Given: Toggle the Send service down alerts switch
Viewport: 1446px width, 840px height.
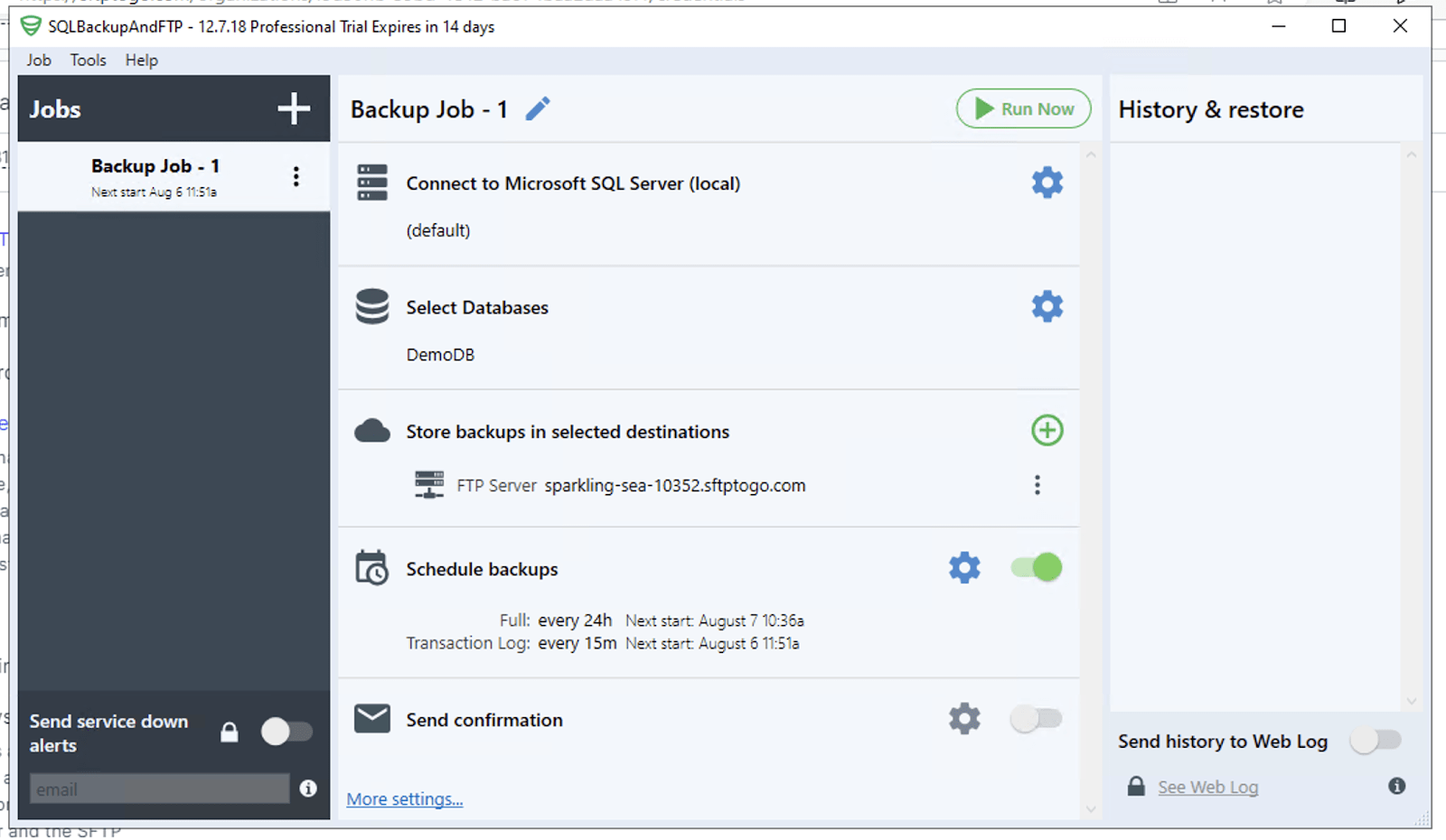Looking at the screenshot, I should click(287, 732).
